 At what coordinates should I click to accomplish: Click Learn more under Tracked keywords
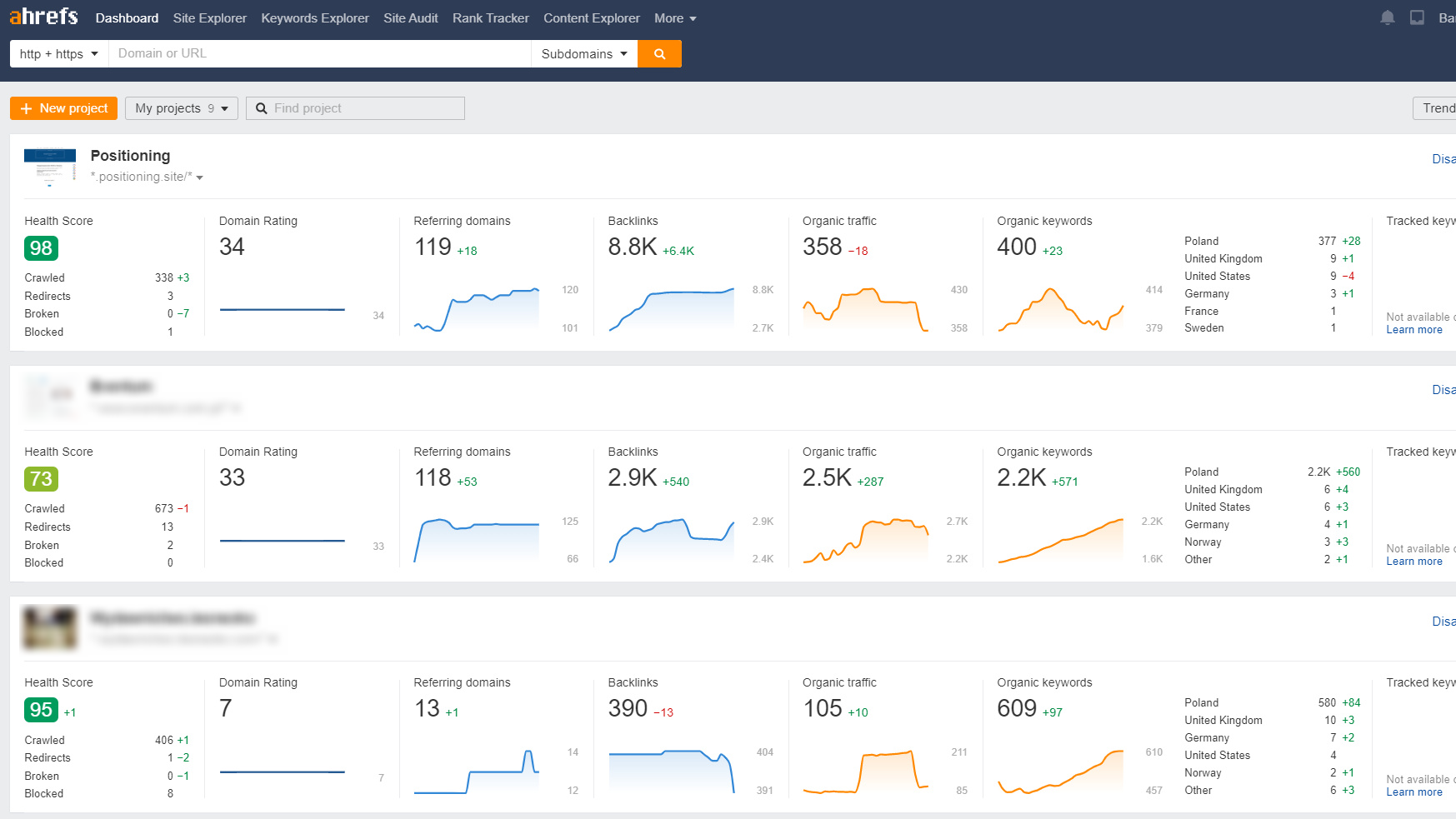click(1413, 329)
